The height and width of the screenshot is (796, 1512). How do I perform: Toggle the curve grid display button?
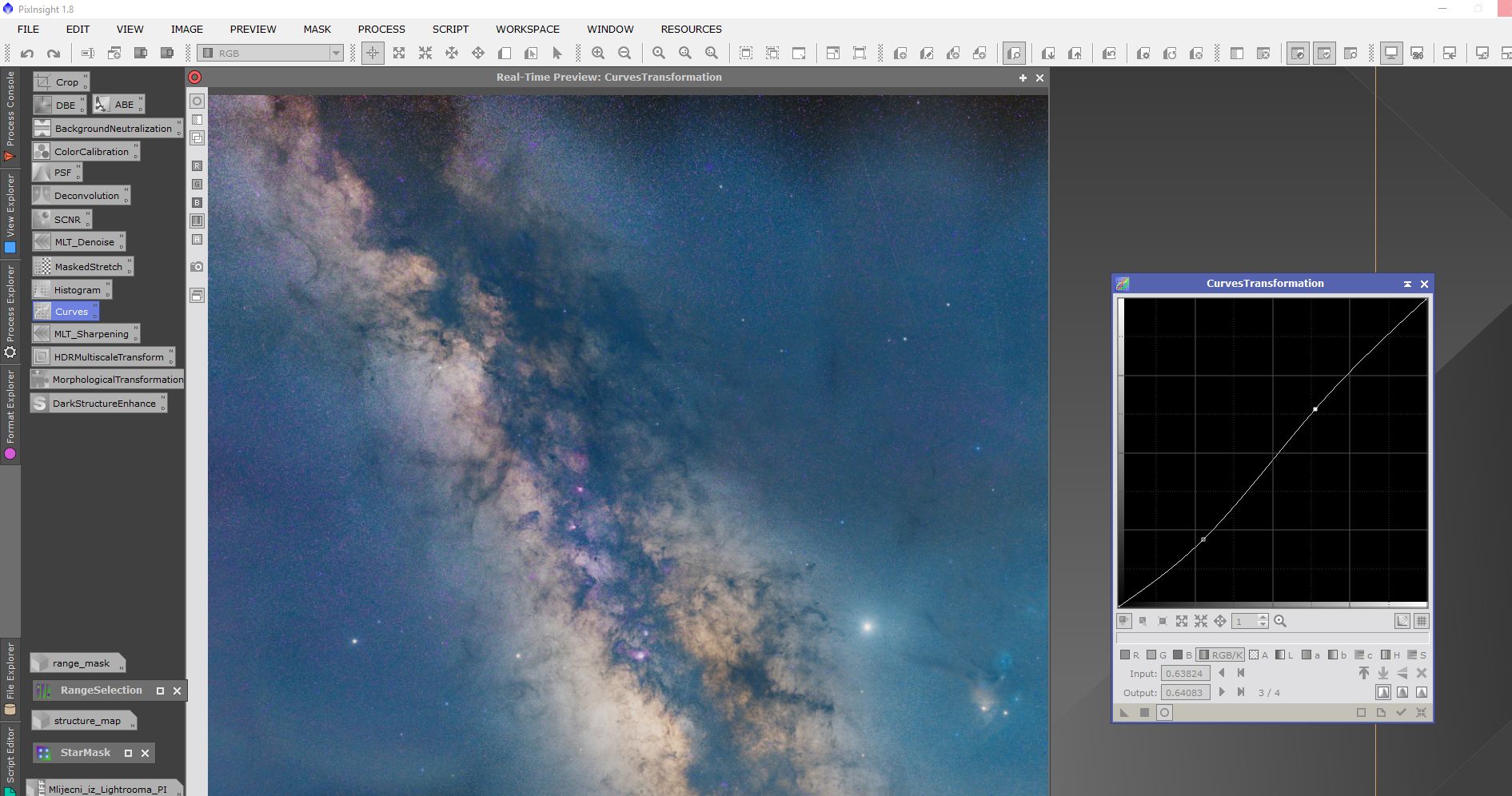tap(1422, 621)
